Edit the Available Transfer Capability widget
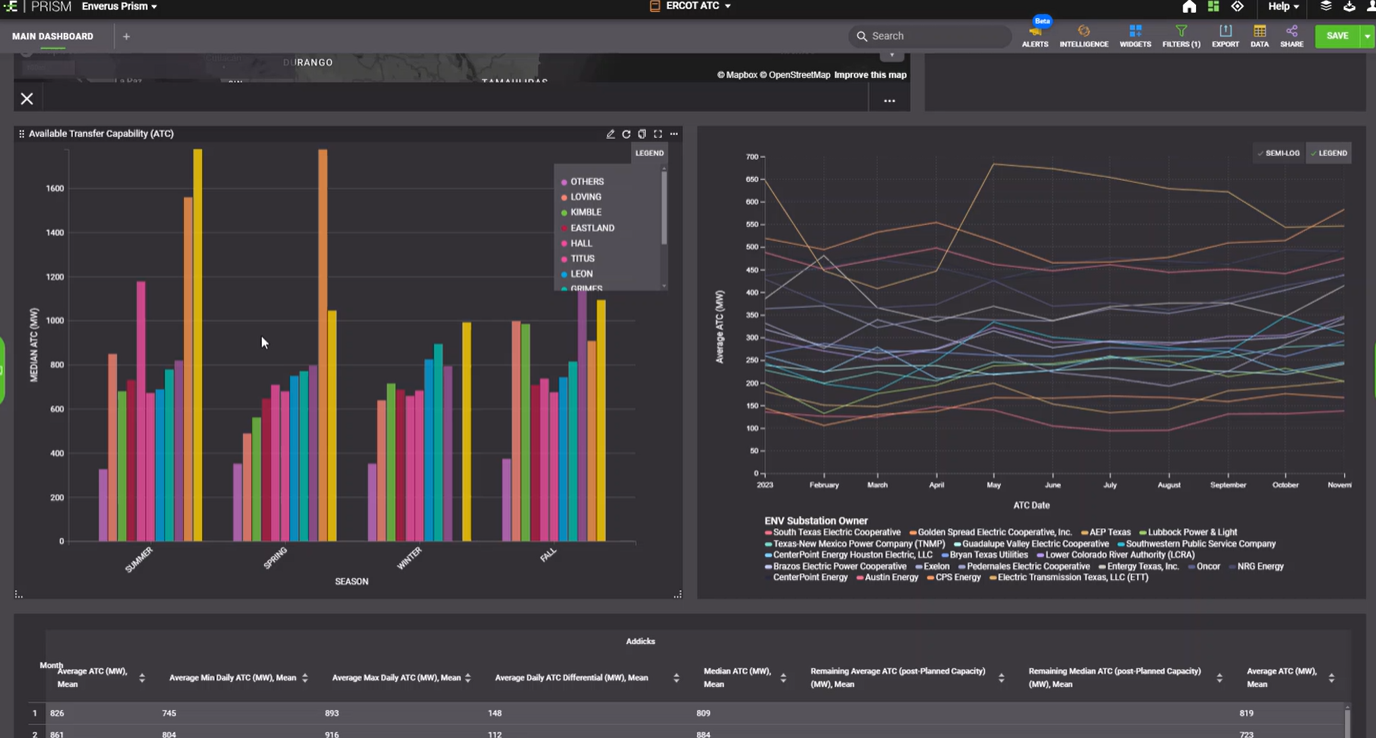Image resolution: width=1376 pixels, height=738 pixels. point(610,134)
